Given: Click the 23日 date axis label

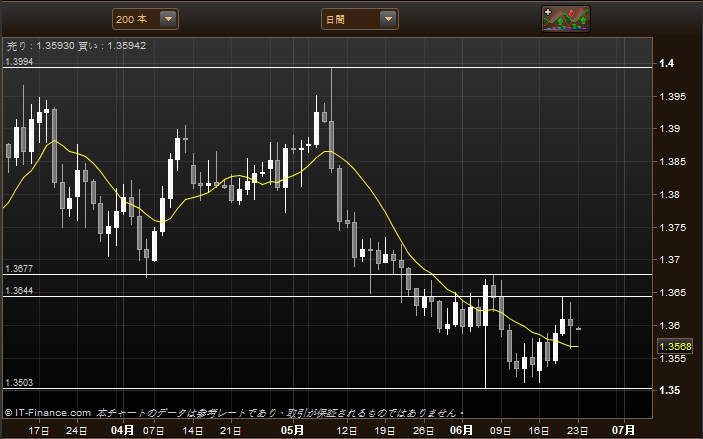Looking at the screenshot, I should (x=578, y=431).
